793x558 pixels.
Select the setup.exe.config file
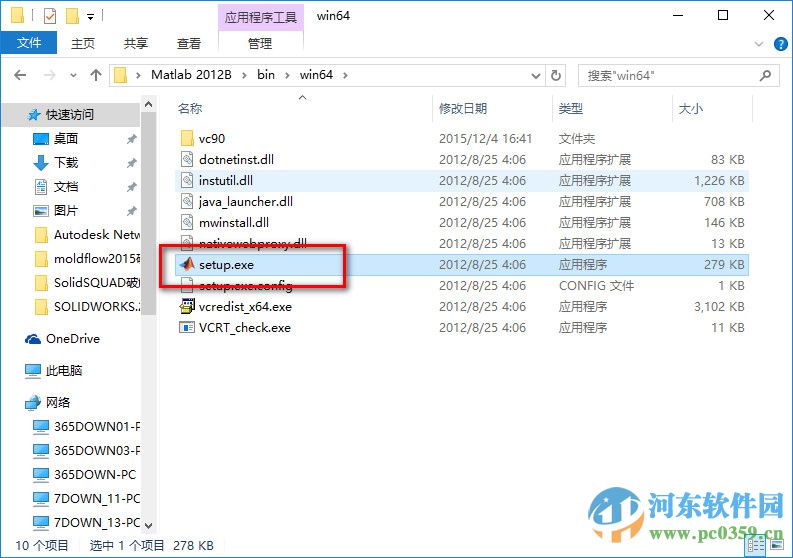coord(245,286)
